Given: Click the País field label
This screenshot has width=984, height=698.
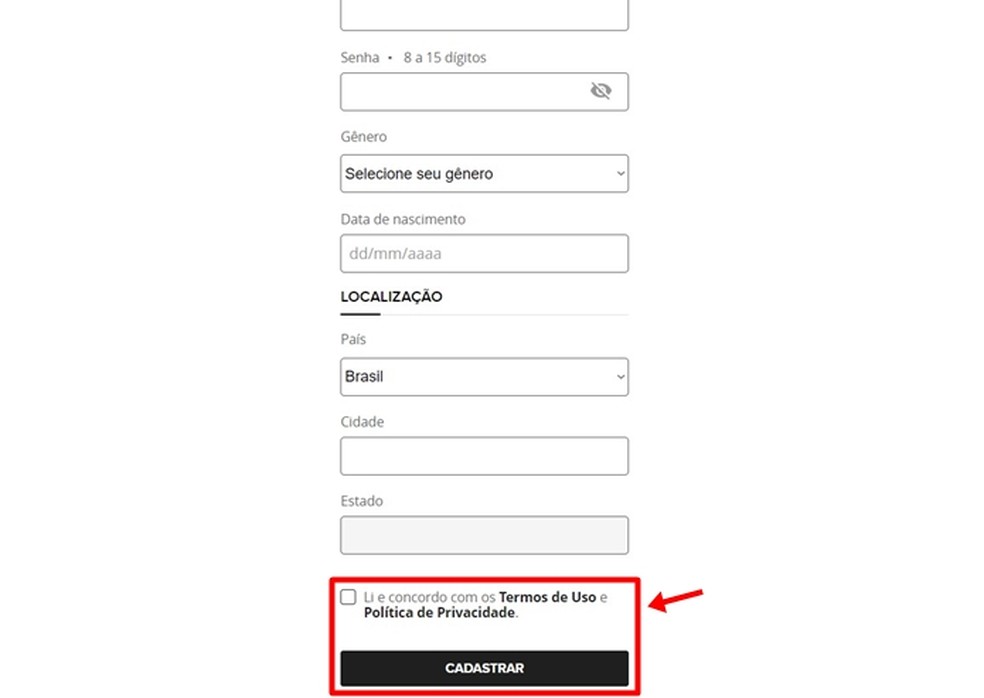Looking at the screenshot, I should point(353,340).
